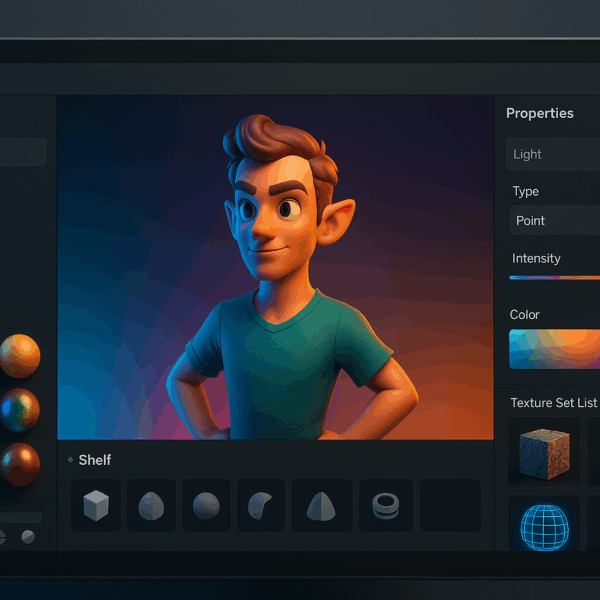Select the cube shape in the Shelf

pos(96,505)
